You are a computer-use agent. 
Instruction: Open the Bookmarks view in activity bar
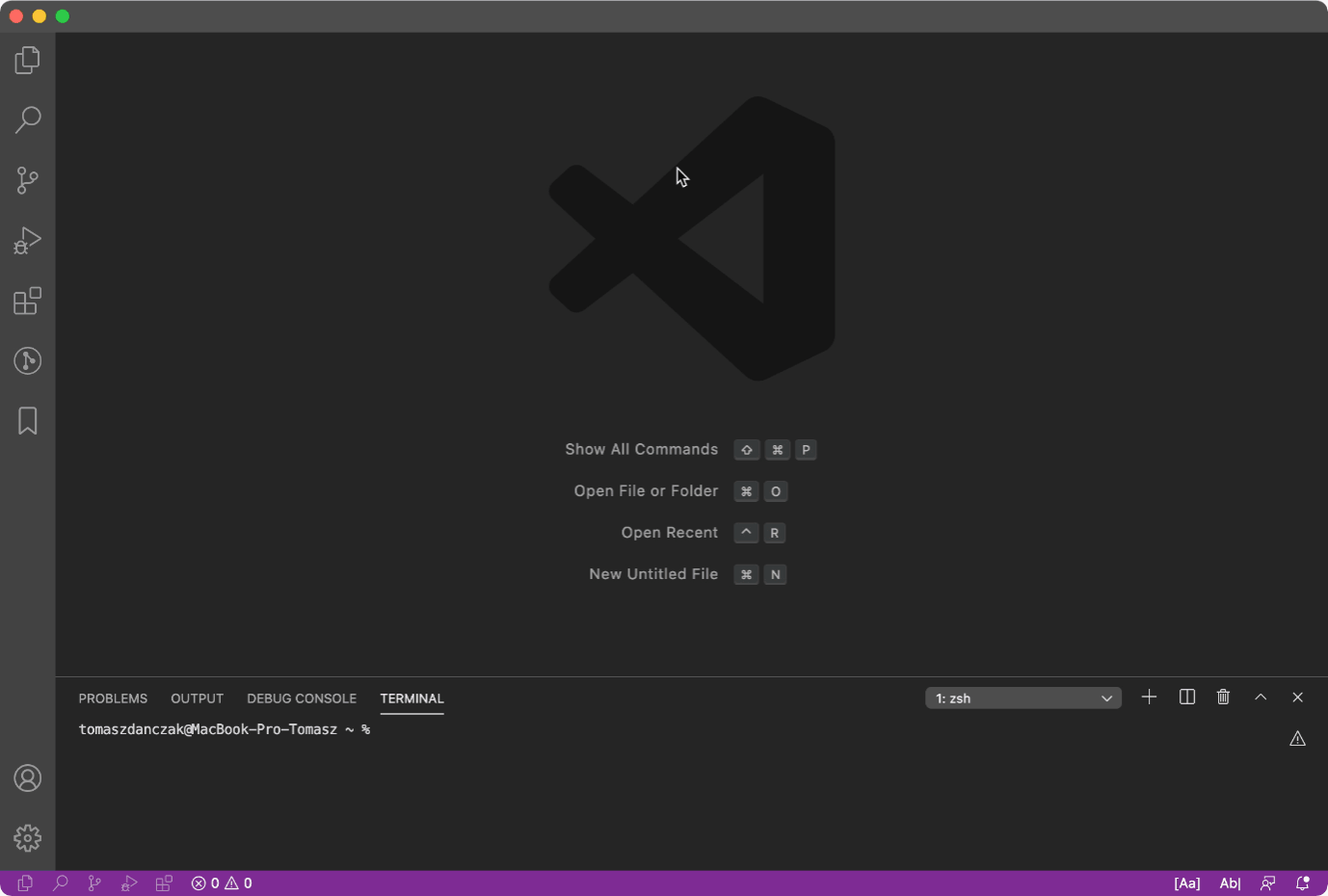27,420
